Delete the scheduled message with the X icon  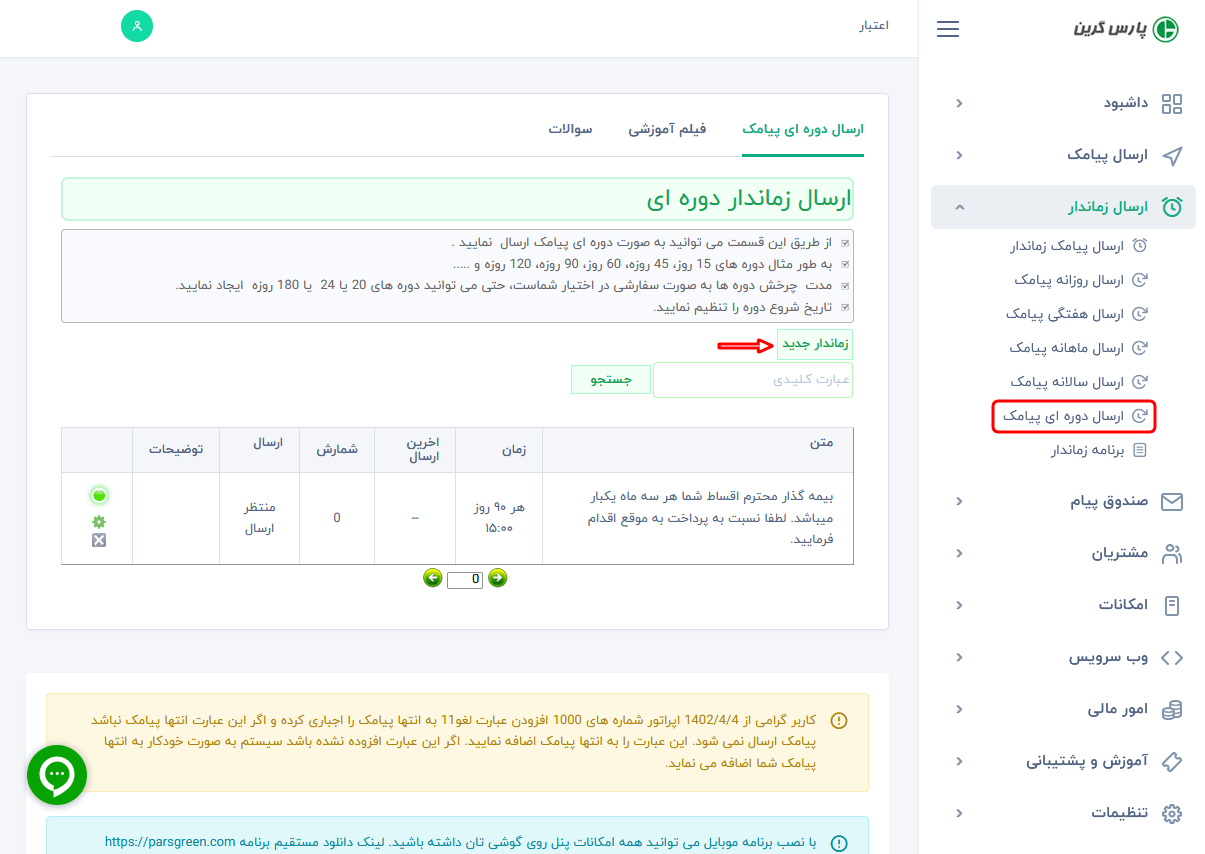coord(98,541)
